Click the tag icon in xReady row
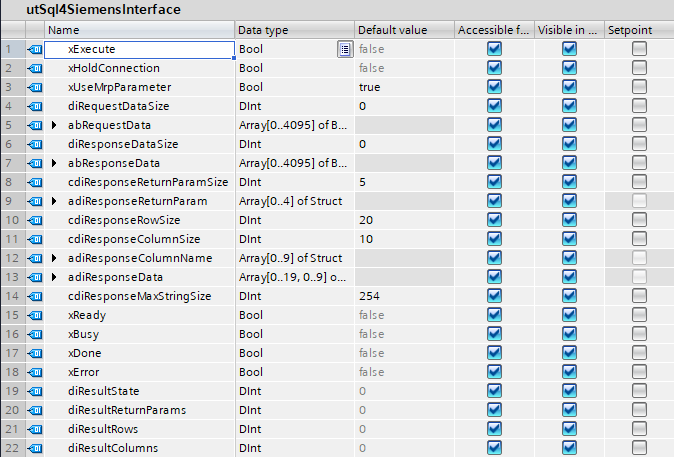 coord(35,315)
